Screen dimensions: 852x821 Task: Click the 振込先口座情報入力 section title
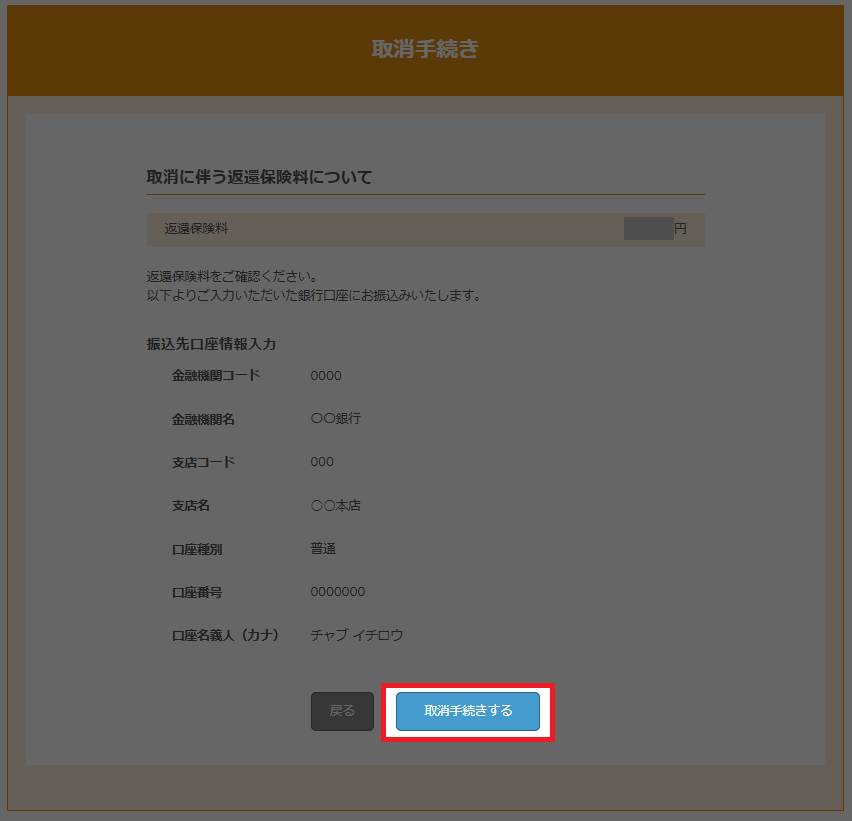(211, 344)
